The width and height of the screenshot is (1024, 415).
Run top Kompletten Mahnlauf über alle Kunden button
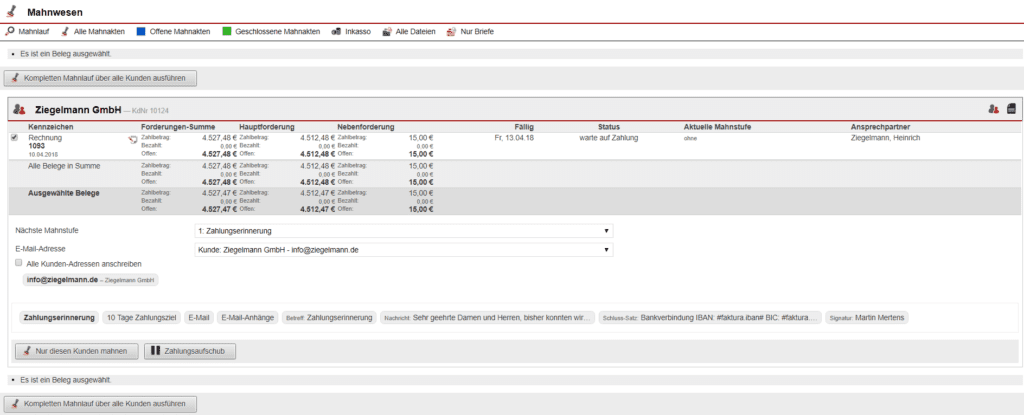pos(105,76)
